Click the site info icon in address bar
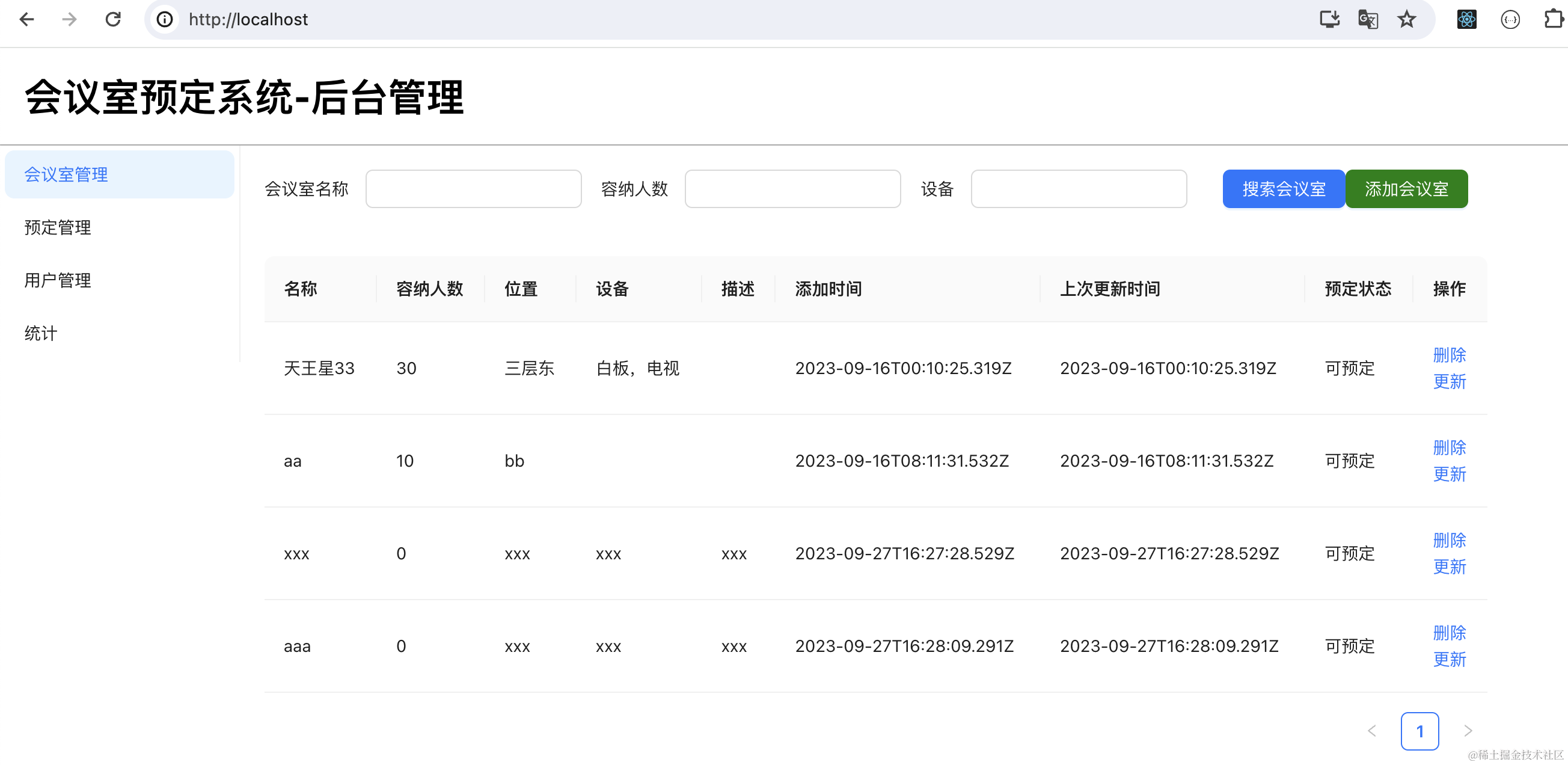This screenshot has width=1568, height=765. pyautogui.click(x=164, y=19)
